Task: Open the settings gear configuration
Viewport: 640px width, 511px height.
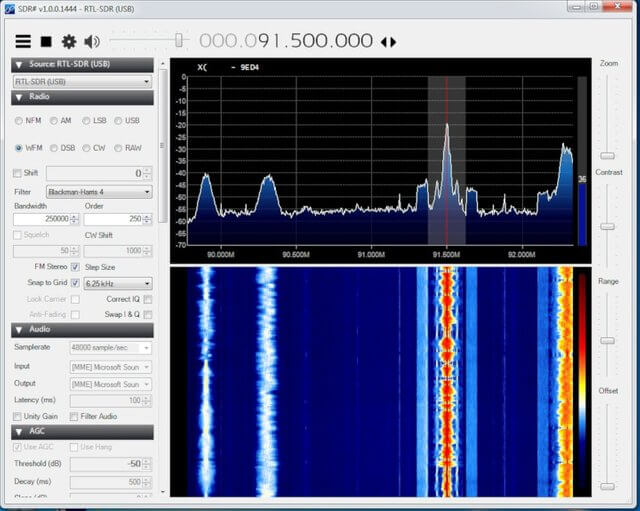Action: coord(68,41)
